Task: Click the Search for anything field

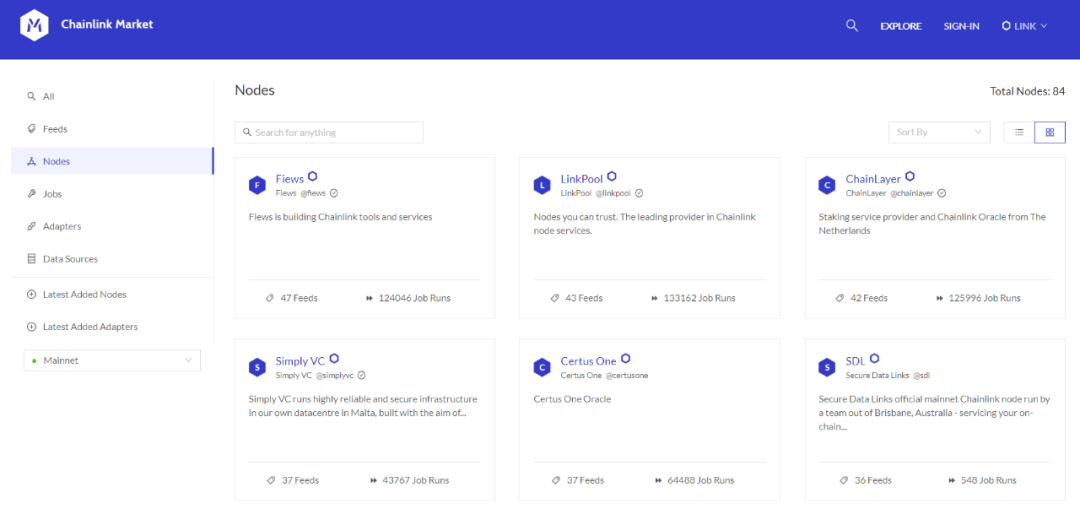Action: 329,132
